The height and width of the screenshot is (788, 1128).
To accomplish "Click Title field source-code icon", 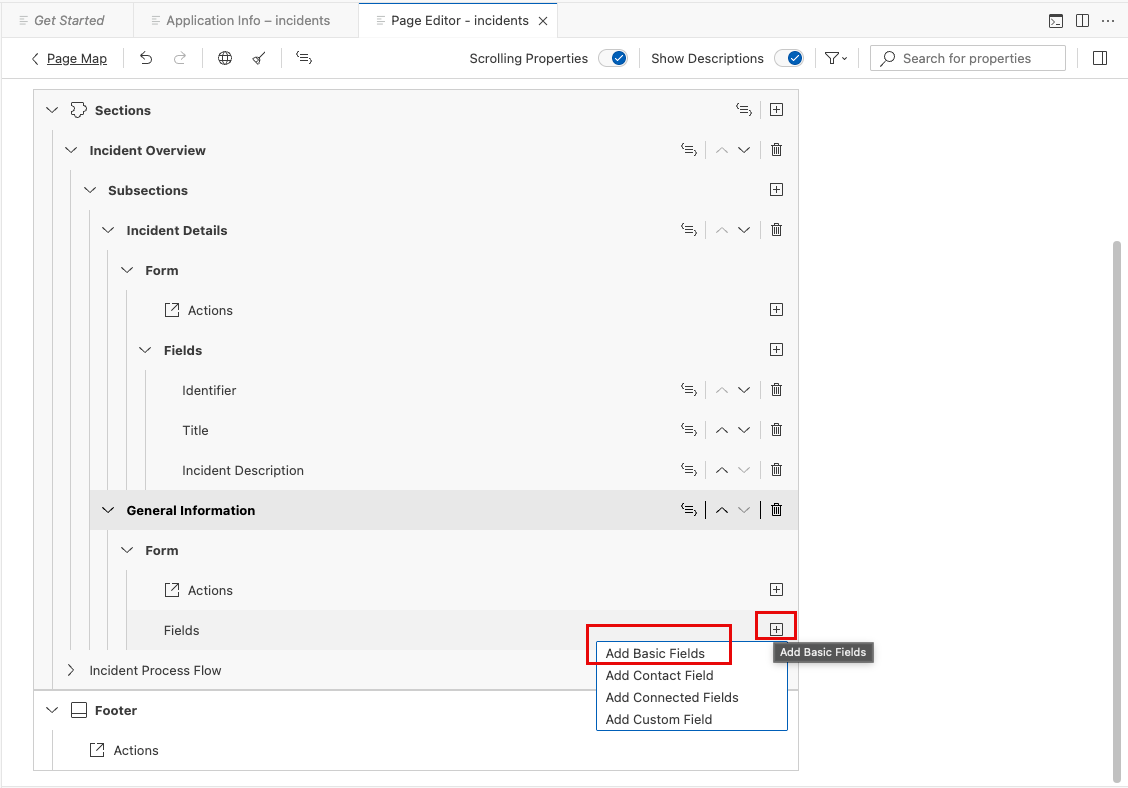I will click(x=689, y=430).
